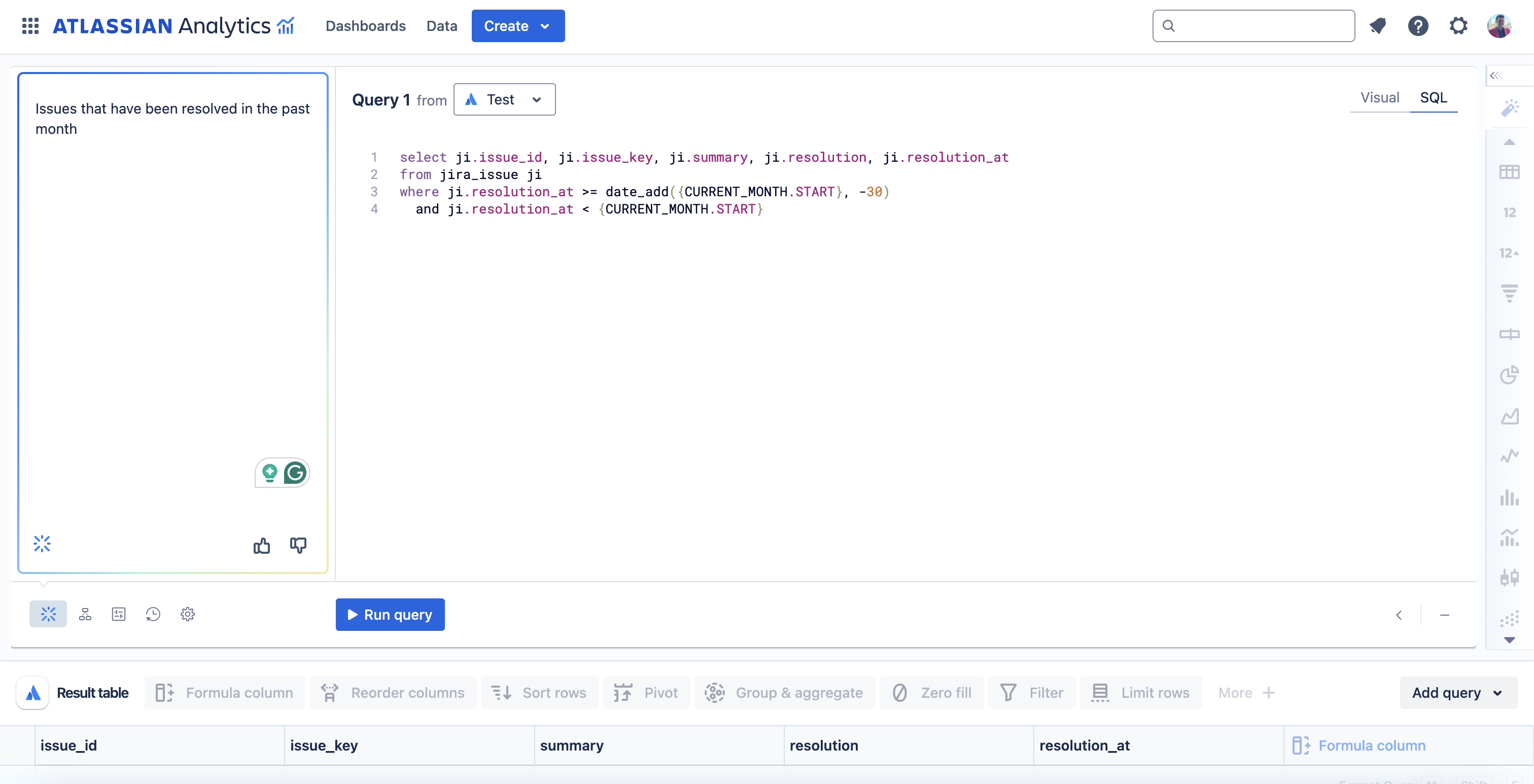The width and height of the screenshot is (1534, 784).
Task: Select the line chart icon
Action: tap(1509, 456)
